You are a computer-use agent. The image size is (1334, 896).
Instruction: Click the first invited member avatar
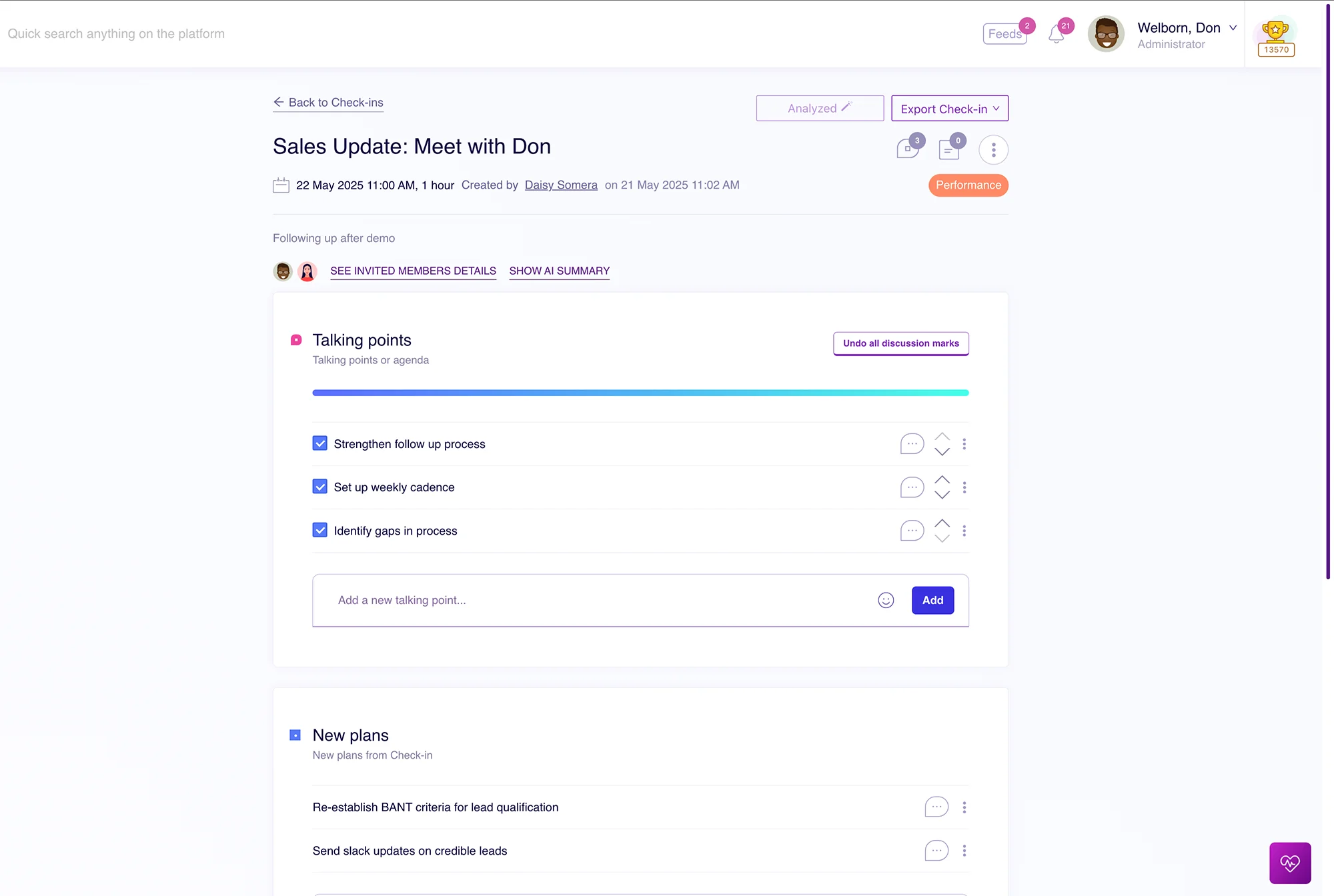283,271
